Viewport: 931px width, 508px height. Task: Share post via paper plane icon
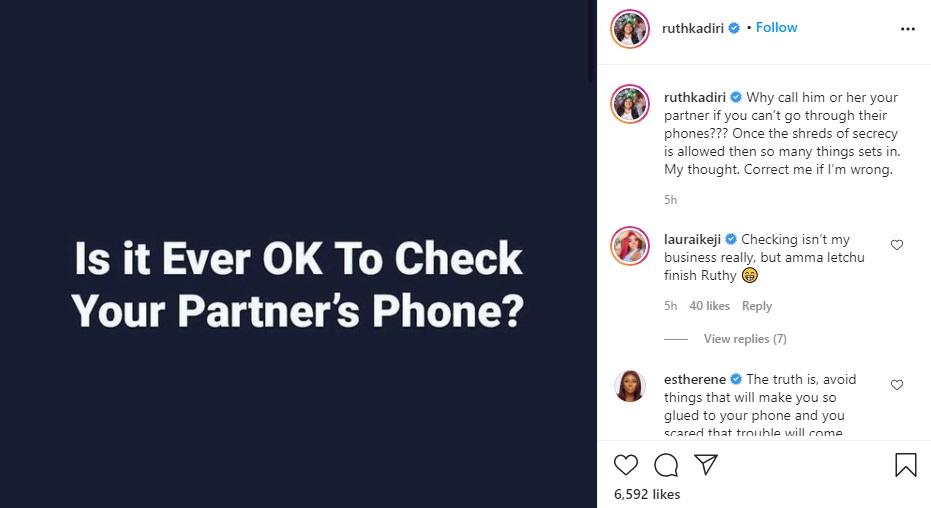coord(706,464)
